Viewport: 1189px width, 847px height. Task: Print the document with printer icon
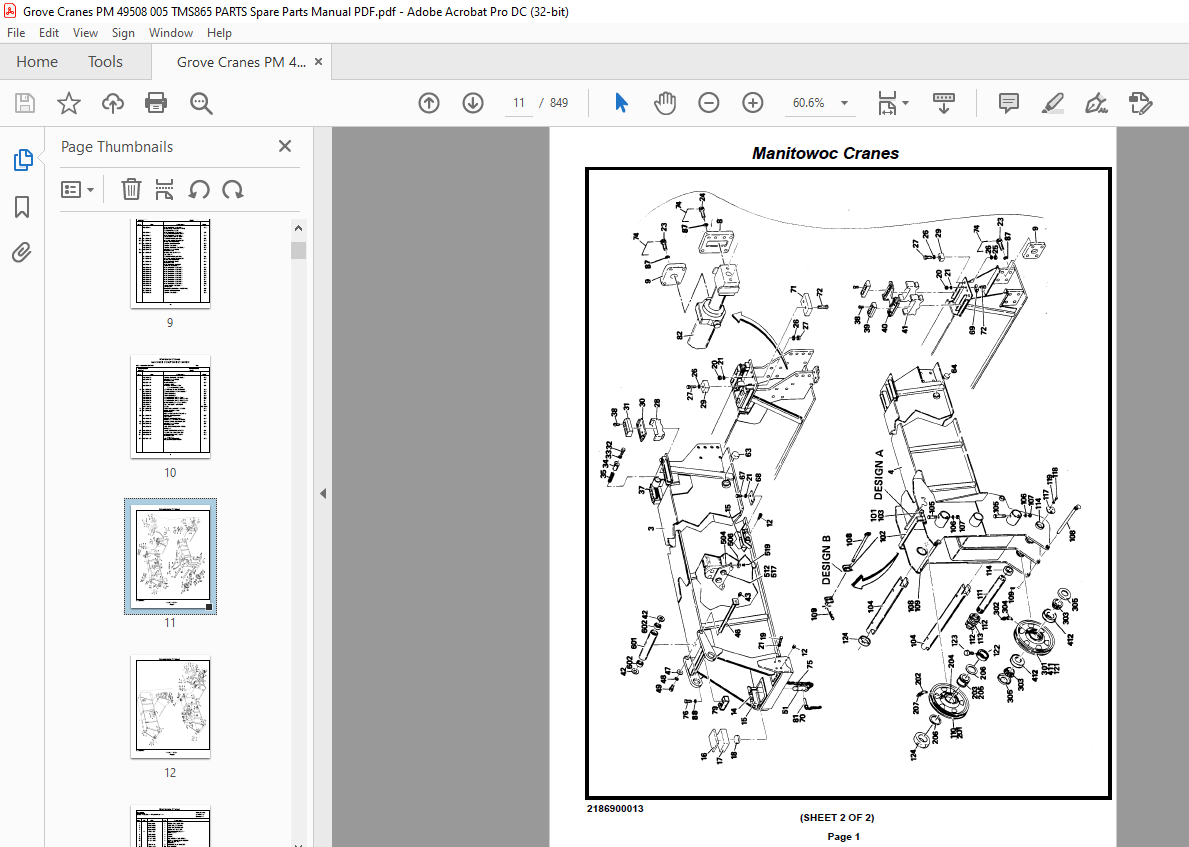[156, 103]
